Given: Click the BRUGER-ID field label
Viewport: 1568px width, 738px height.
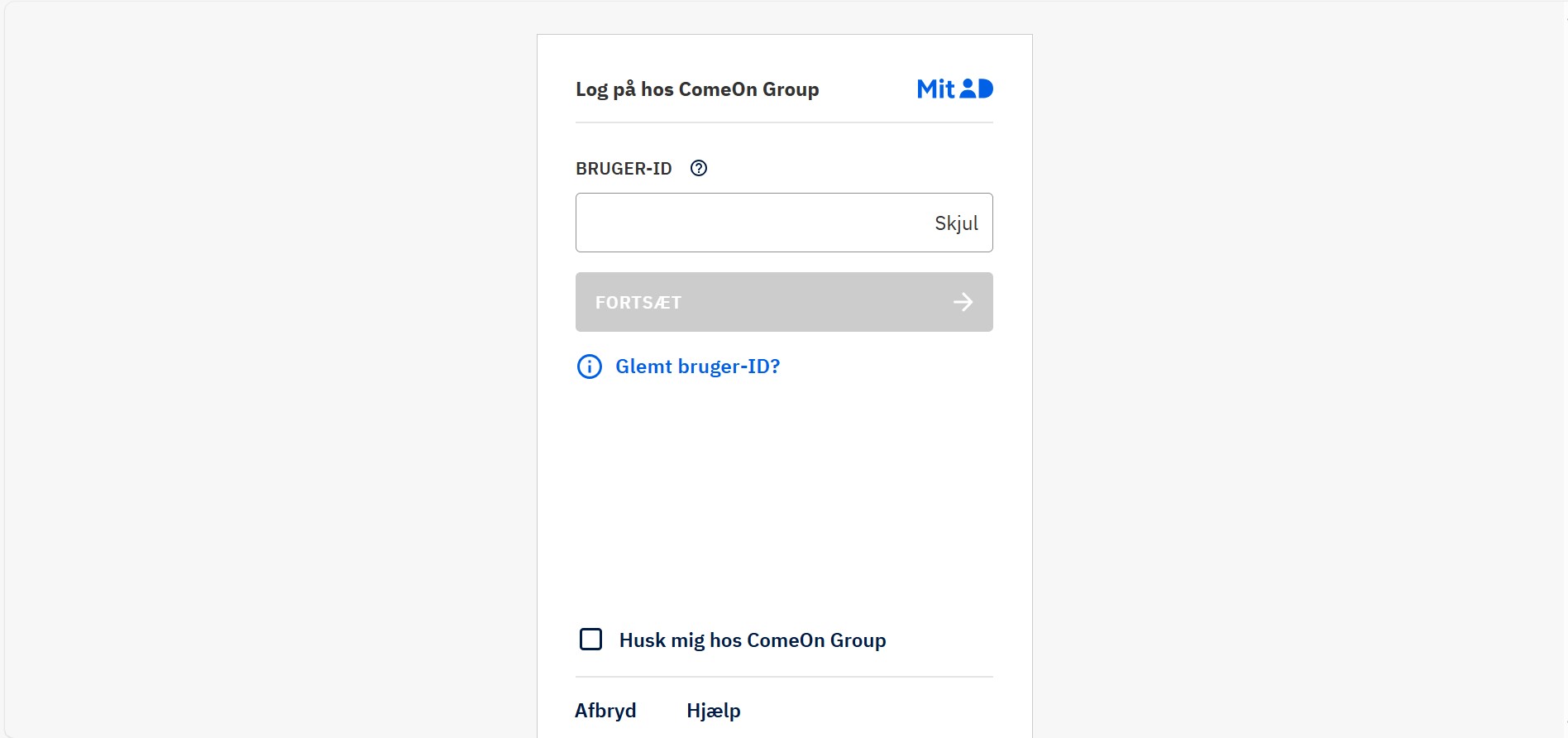Looking at the screenshot, I should click(x=624, y=169).
